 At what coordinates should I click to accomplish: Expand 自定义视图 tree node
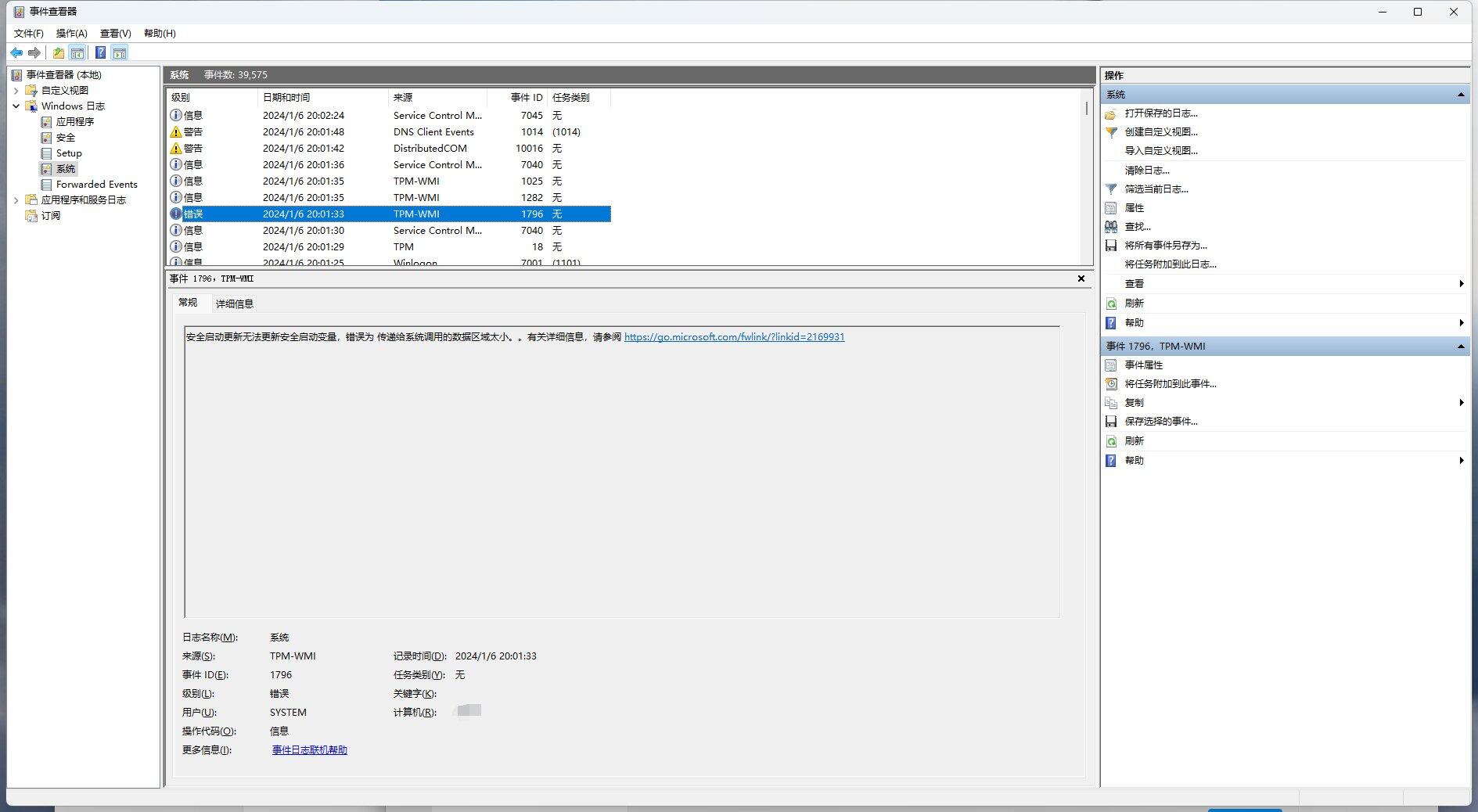tap(16, 90)
